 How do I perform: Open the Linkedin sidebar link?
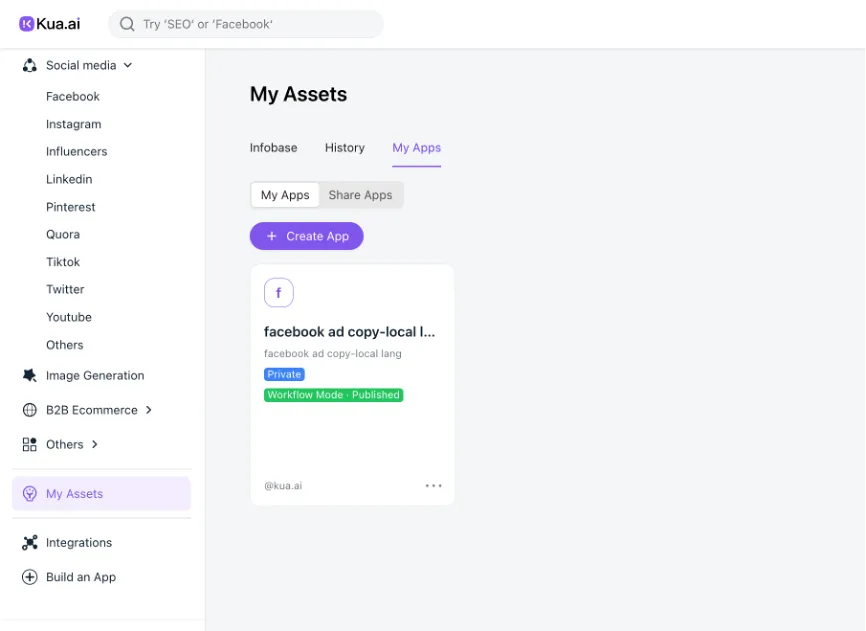[69, 180]
